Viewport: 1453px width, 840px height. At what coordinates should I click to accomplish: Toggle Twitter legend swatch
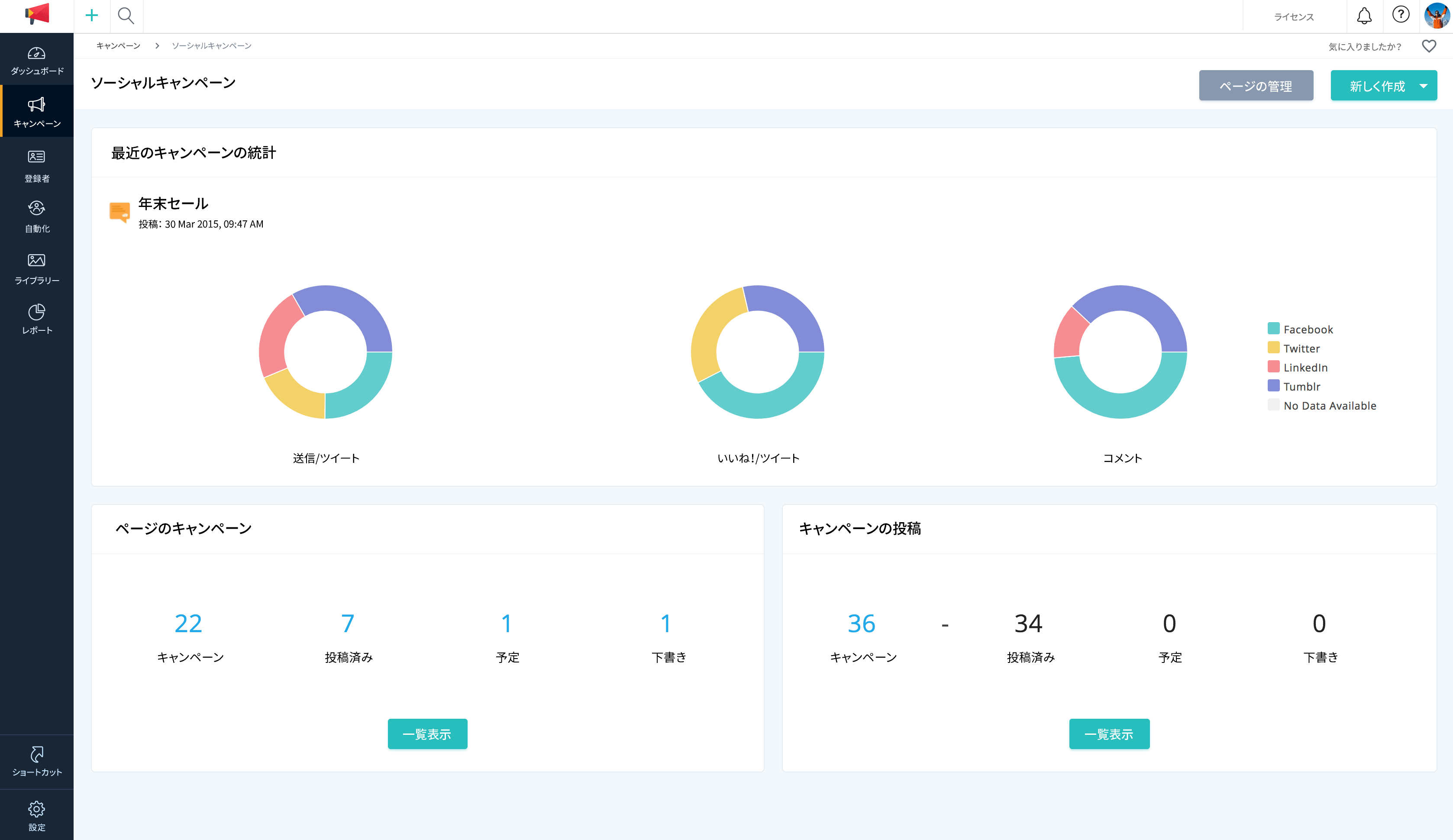tap(1274, 348)
